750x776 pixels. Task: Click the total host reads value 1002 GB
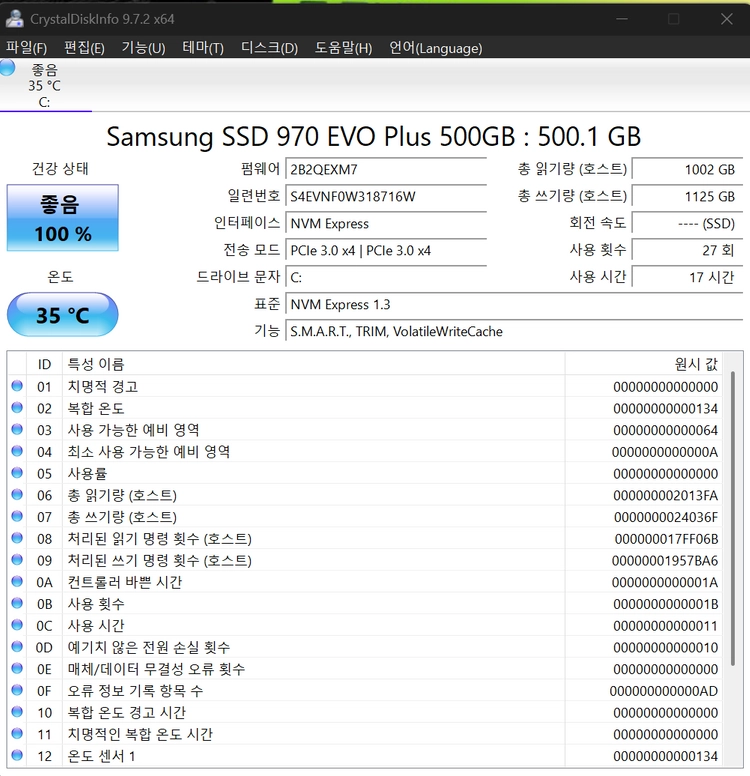click(688, 170)
